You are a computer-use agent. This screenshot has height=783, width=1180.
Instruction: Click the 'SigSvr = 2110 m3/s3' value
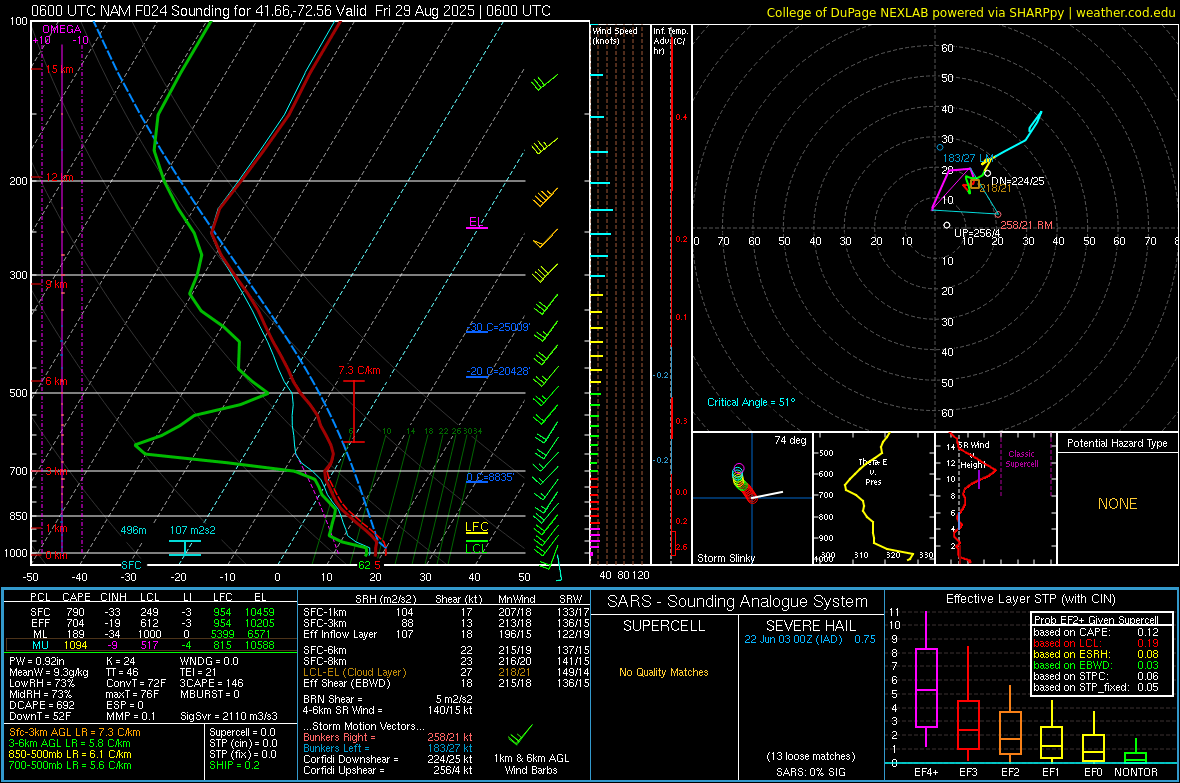click(229, 716)
